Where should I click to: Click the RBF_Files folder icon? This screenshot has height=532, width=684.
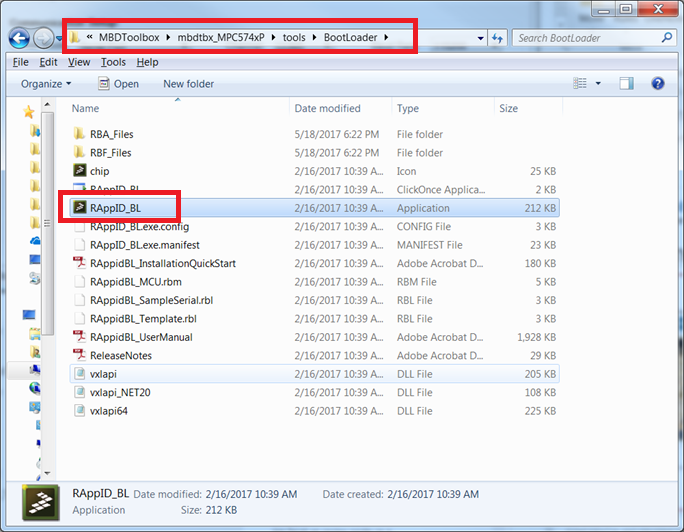pos(79,152)
